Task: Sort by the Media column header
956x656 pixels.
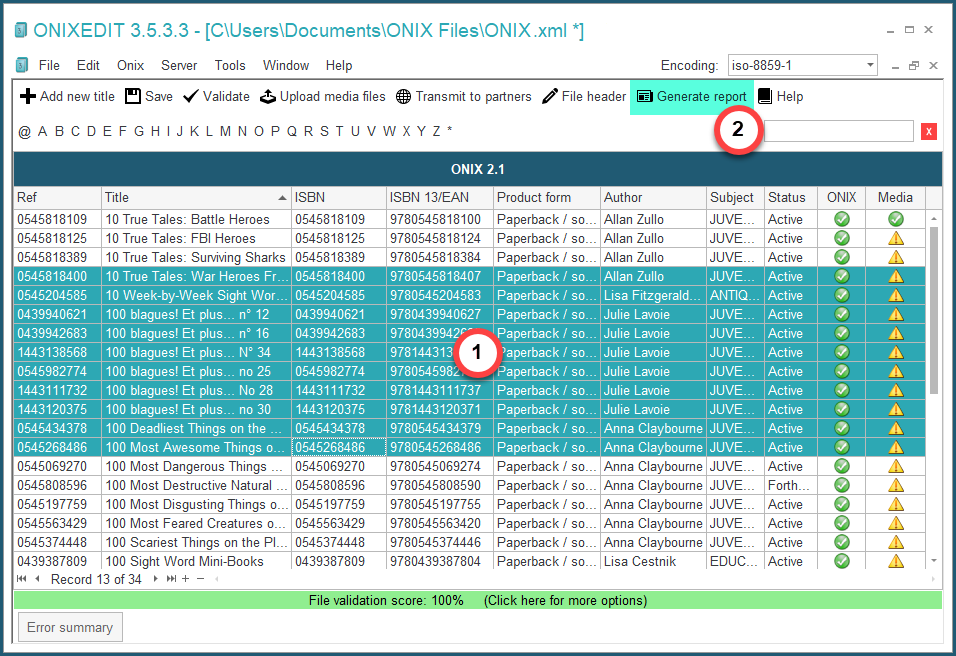Action: (x=895, y=197)
